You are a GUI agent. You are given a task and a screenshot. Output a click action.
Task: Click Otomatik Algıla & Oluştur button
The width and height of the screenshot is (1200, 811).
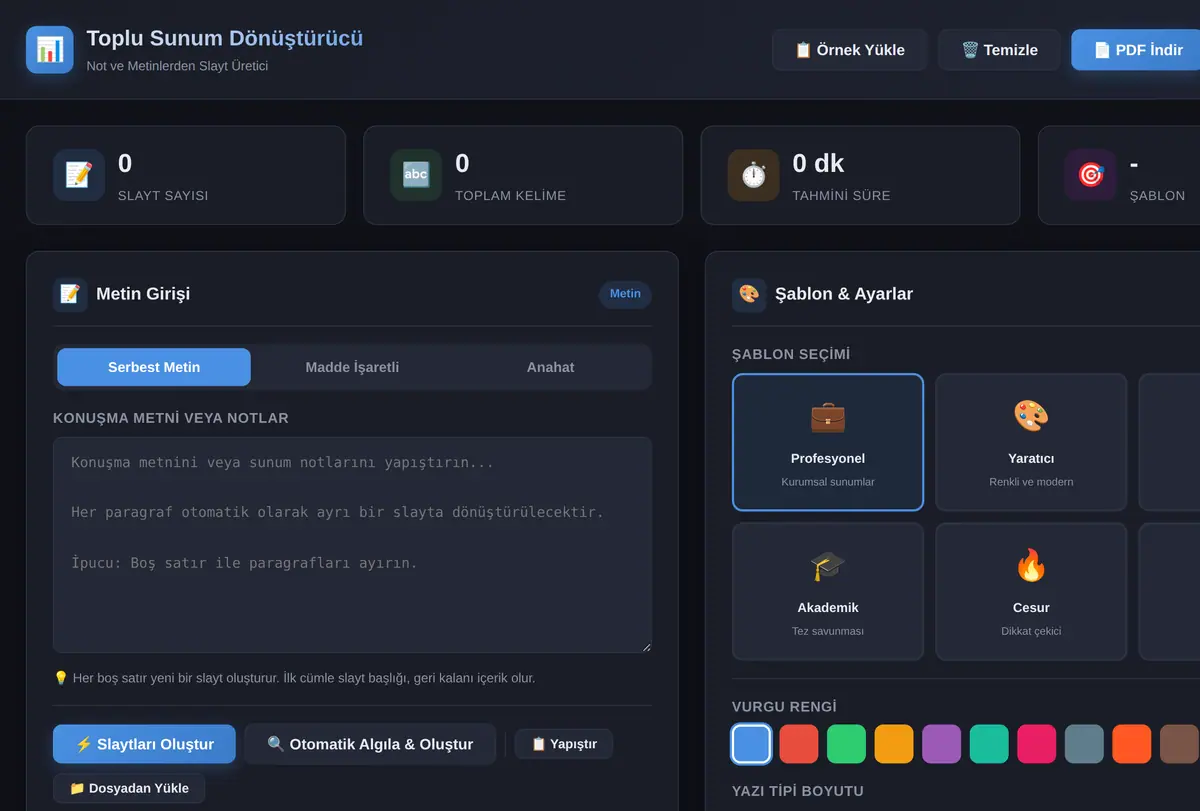click(x=370, y=744)
